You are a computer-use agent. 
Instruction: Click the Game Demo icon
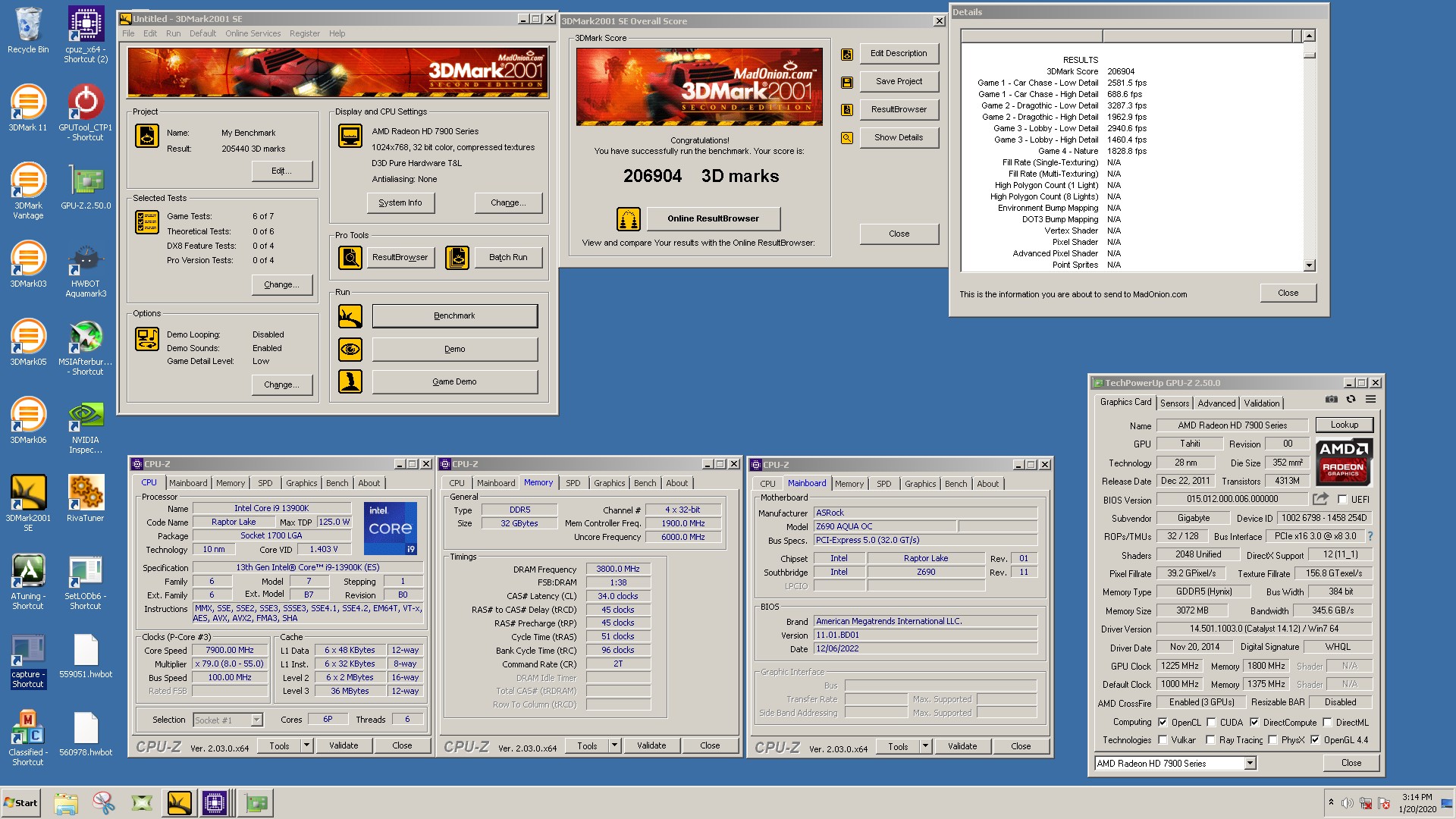click(x=350, y=381)
